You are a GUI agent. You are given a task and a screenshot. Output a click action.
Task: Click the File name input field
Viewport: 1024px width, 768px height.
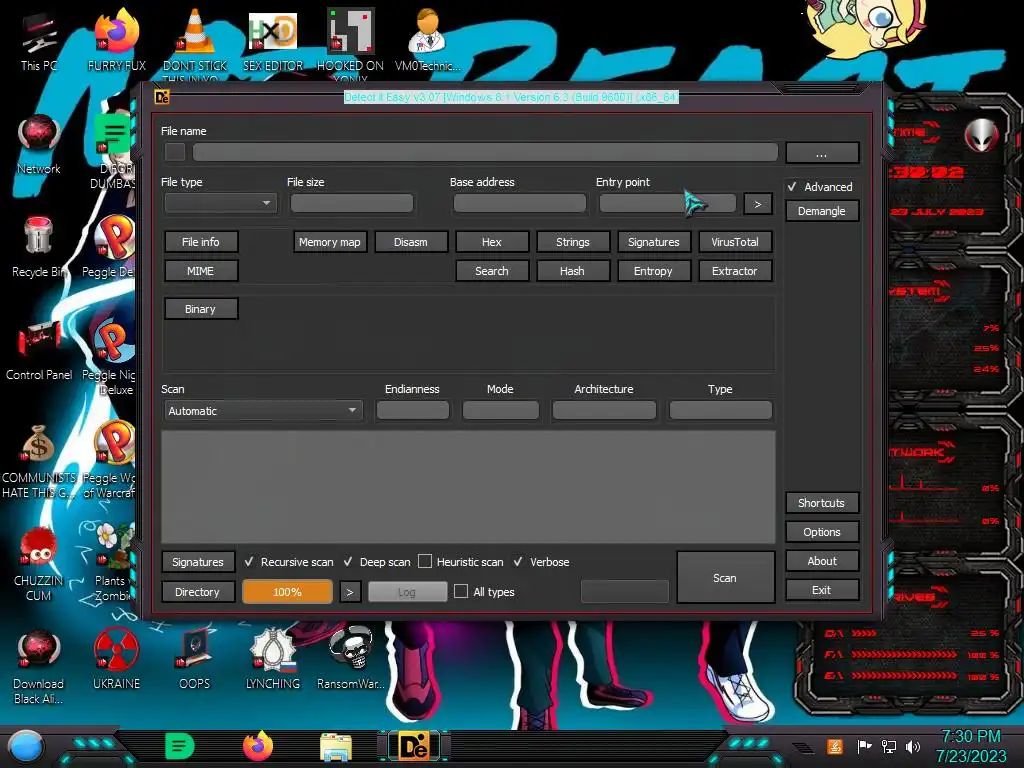485,152
